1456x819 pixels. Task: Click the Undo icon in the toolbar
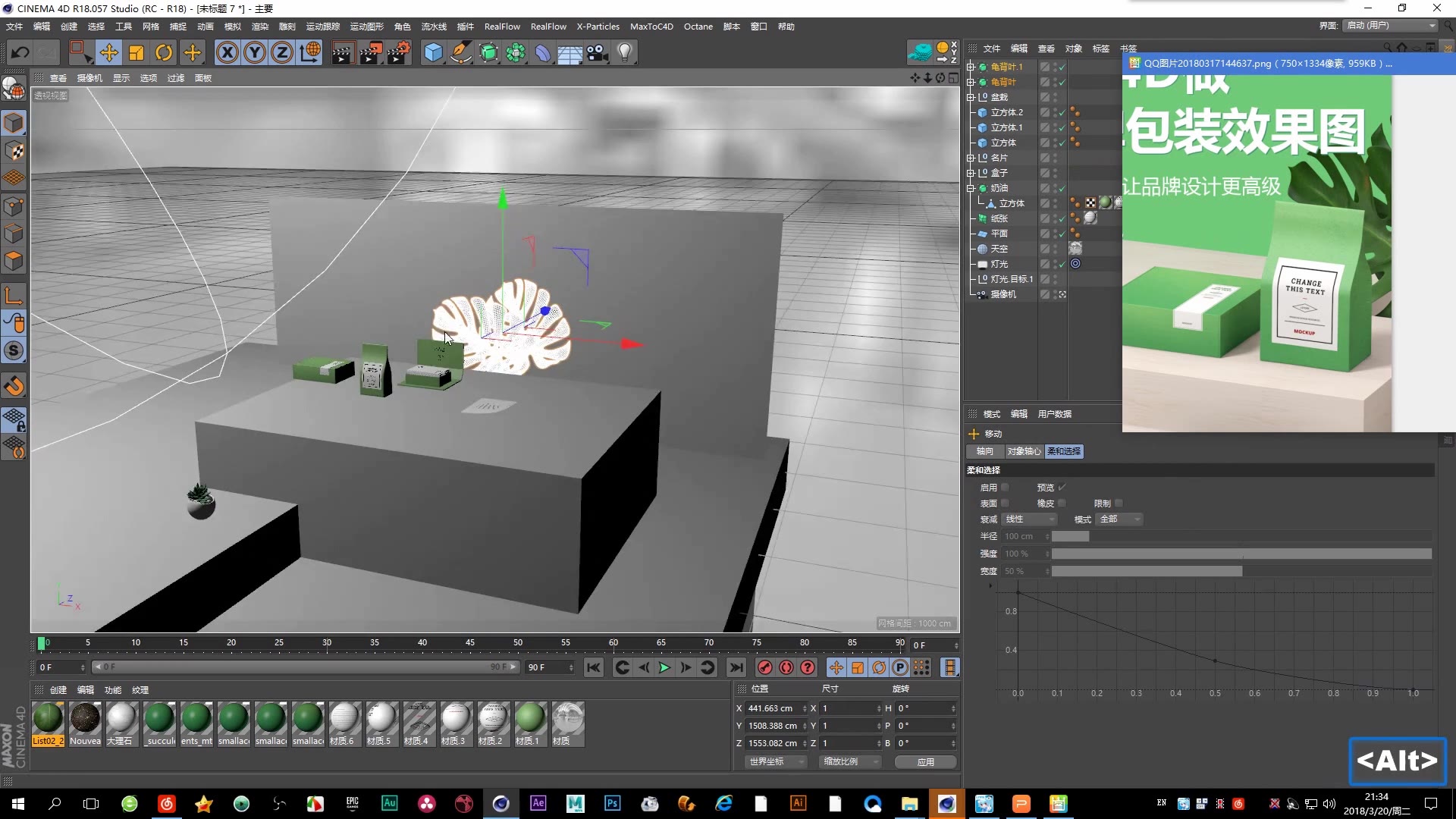coord(20,52)
